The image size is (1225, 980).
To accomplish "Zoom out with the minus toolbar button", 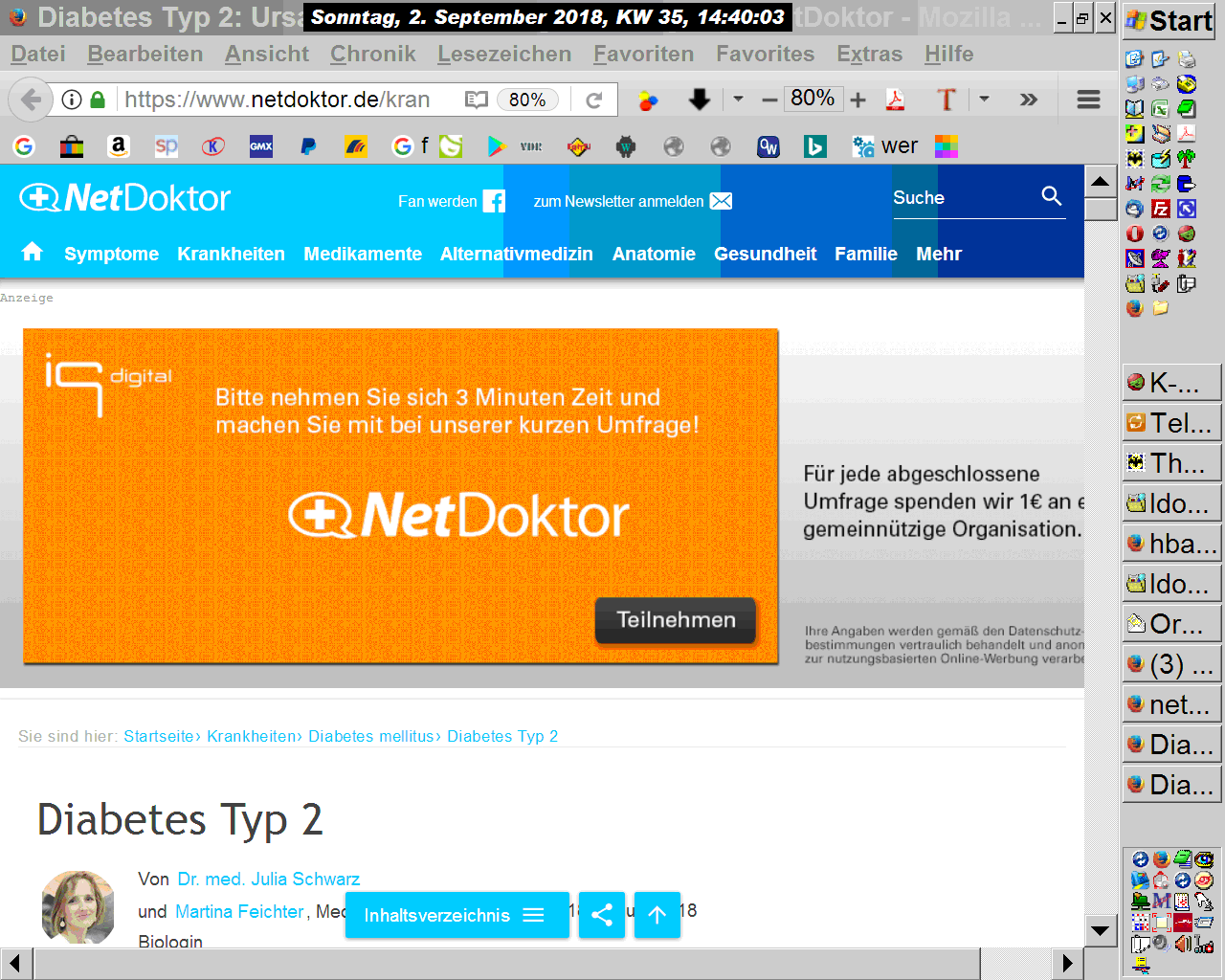I will click(x=769, y=100).
